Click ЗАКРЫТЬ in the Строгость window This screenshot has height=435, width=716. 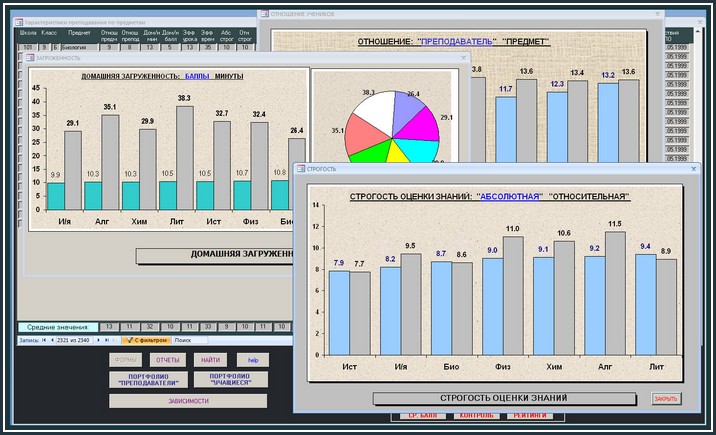665,398
